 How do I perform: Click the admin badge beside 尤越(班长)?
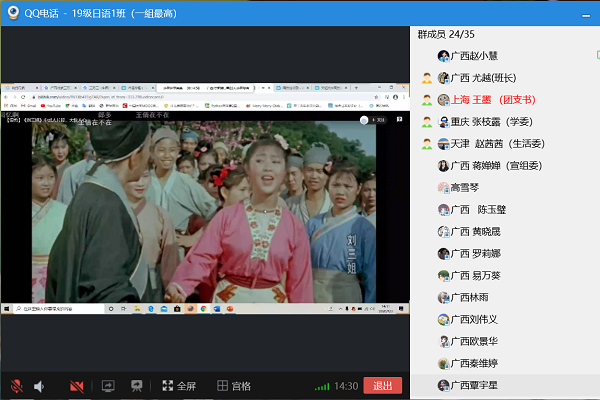[x=427, y=78]
